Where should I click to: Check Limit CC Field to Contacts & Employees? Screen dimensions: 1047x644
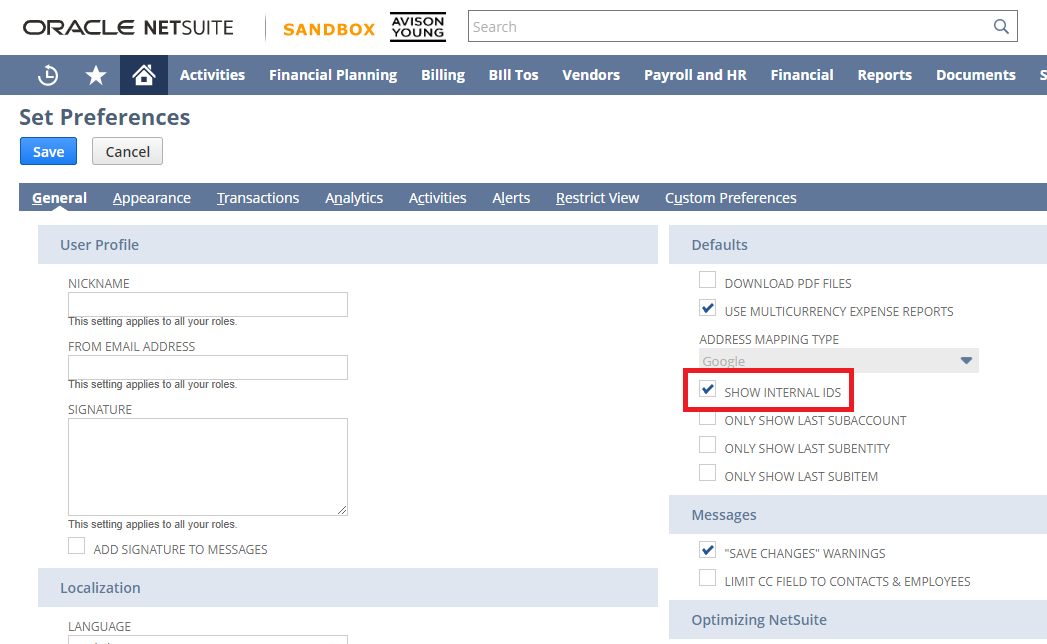707,578
